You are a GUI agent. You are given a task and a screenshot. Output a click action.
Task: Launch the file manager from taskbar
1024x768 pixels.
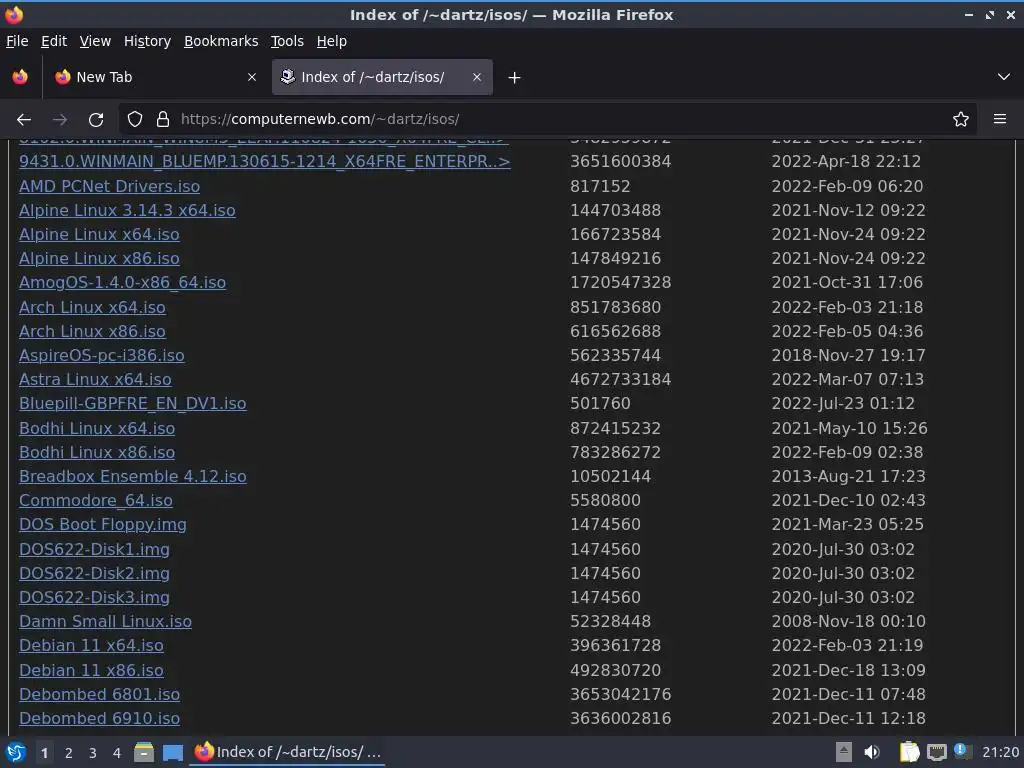click(x=144, y=752)
